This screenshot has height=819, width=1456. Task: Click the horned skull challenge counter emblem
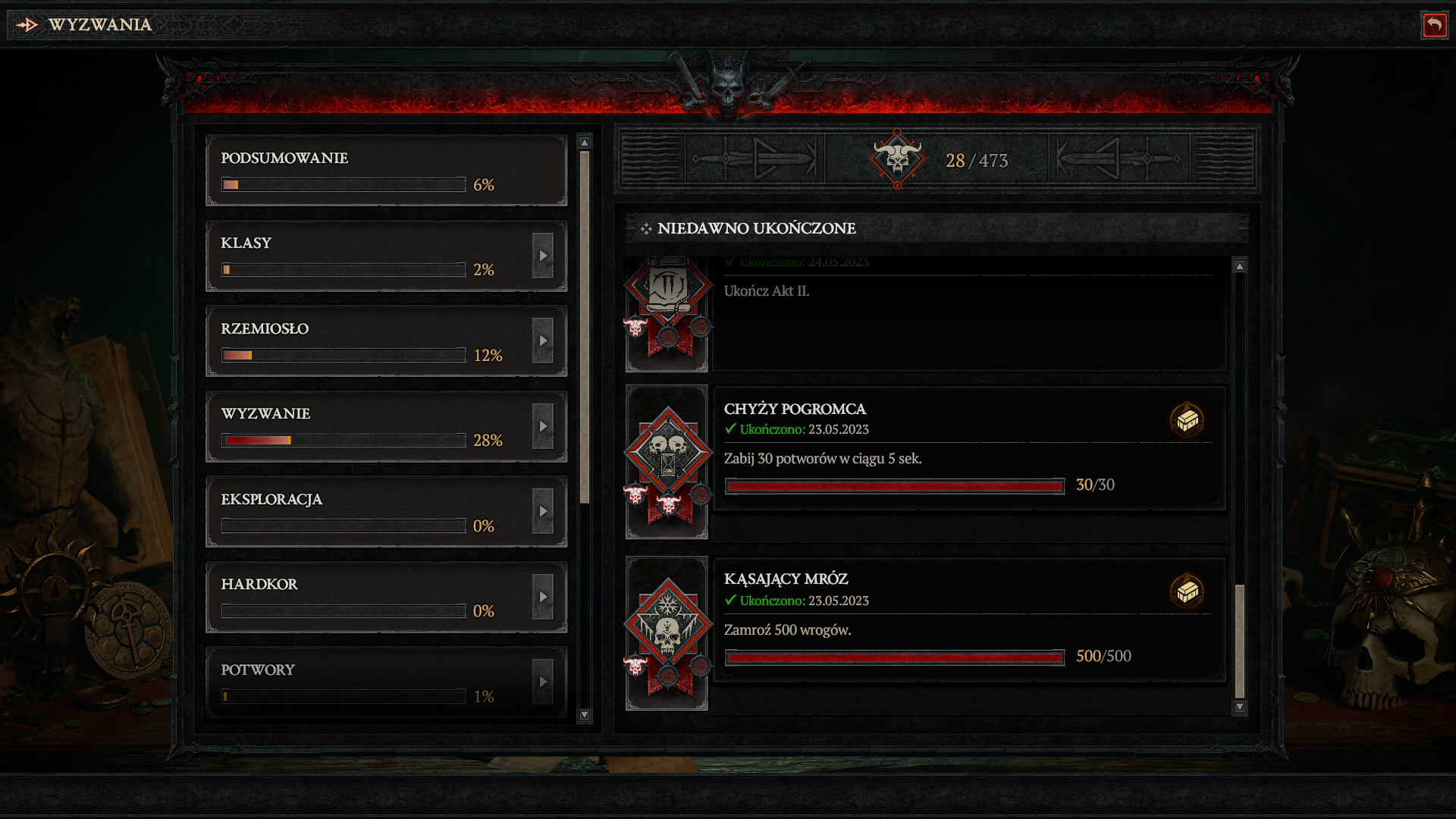pyautogui.click(x=897, y=159)
